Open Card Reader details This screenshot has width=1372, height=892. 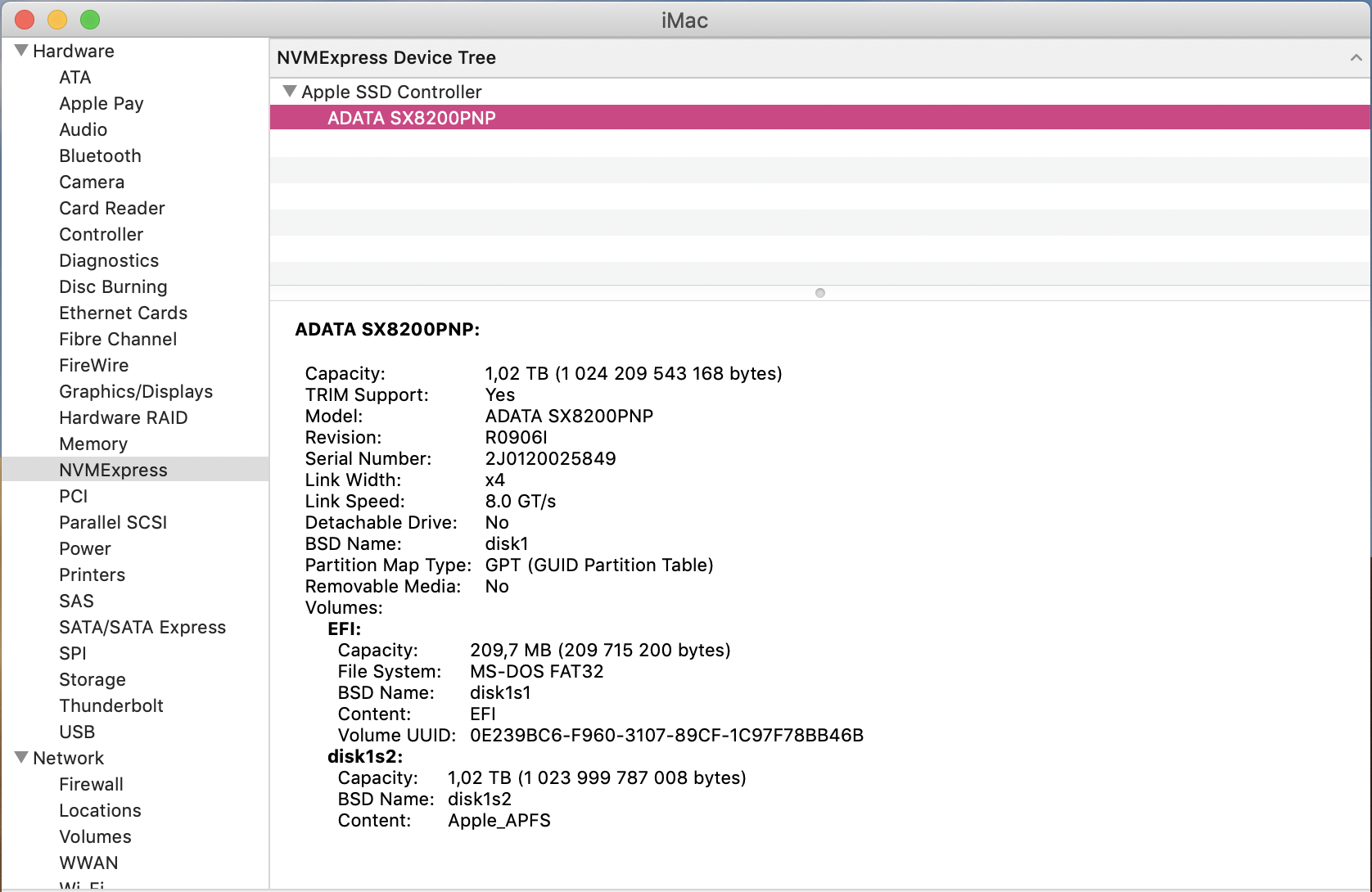coord(112,208)
